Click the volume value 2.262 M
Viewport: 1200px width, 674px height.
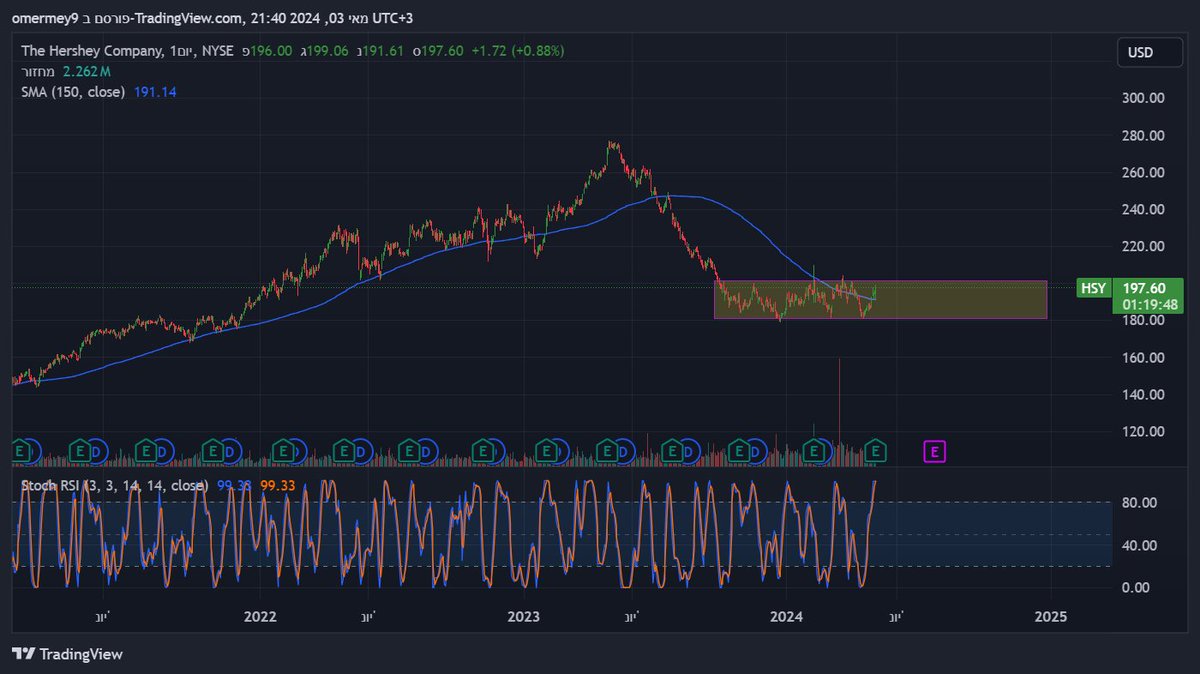pos(86,71)
